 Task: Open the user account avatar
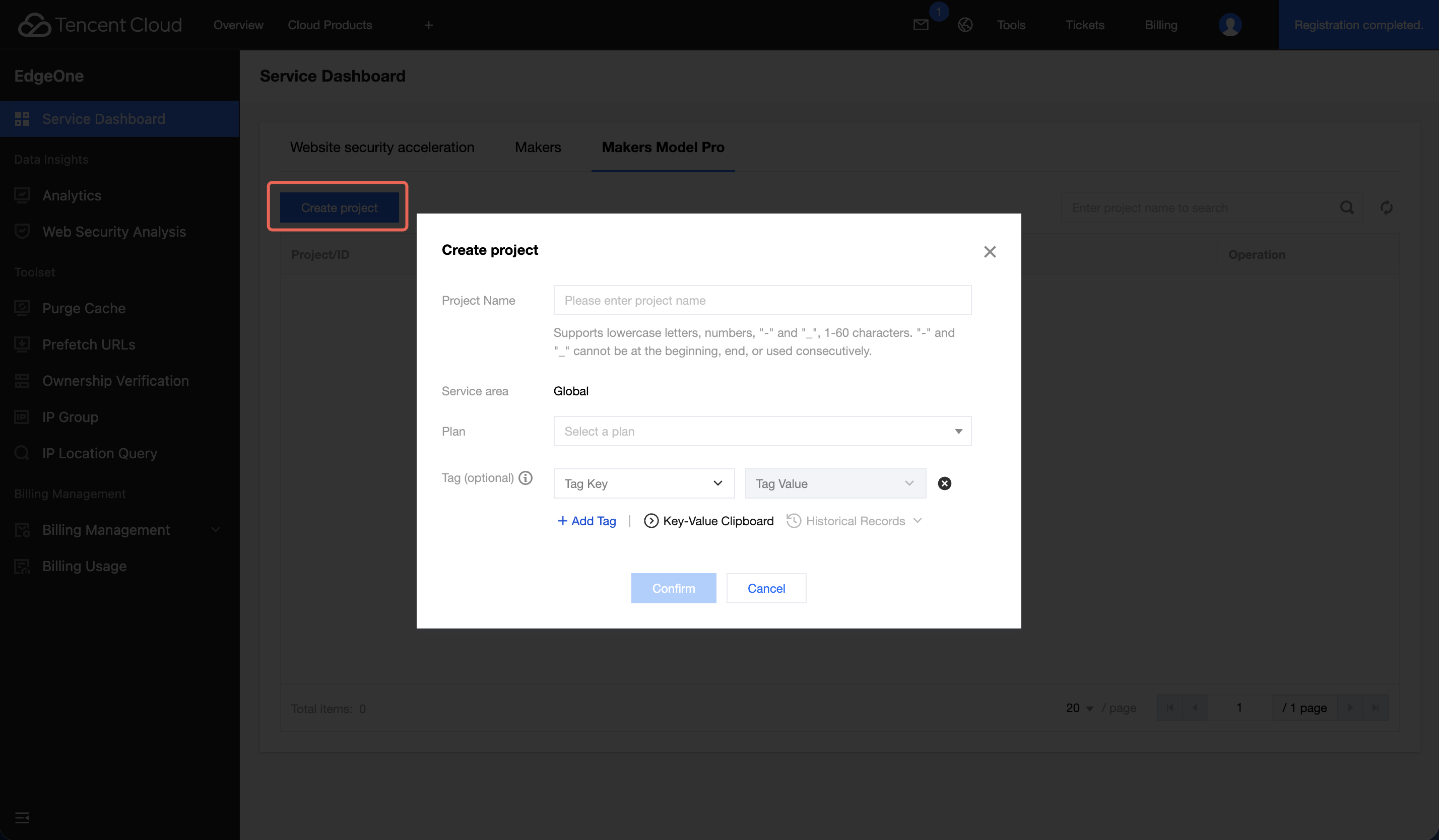click(x=1229, y=25)
